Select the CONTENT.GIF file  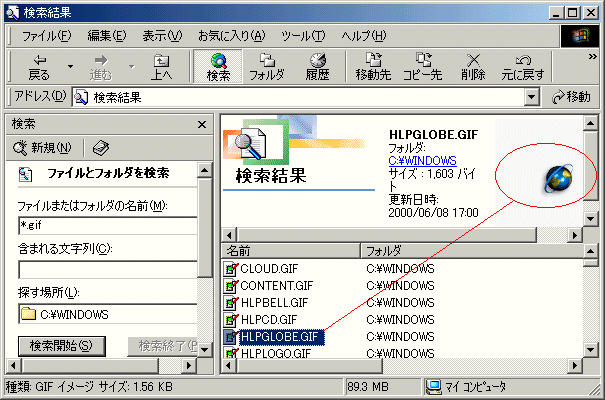click(x=276, y=285)
